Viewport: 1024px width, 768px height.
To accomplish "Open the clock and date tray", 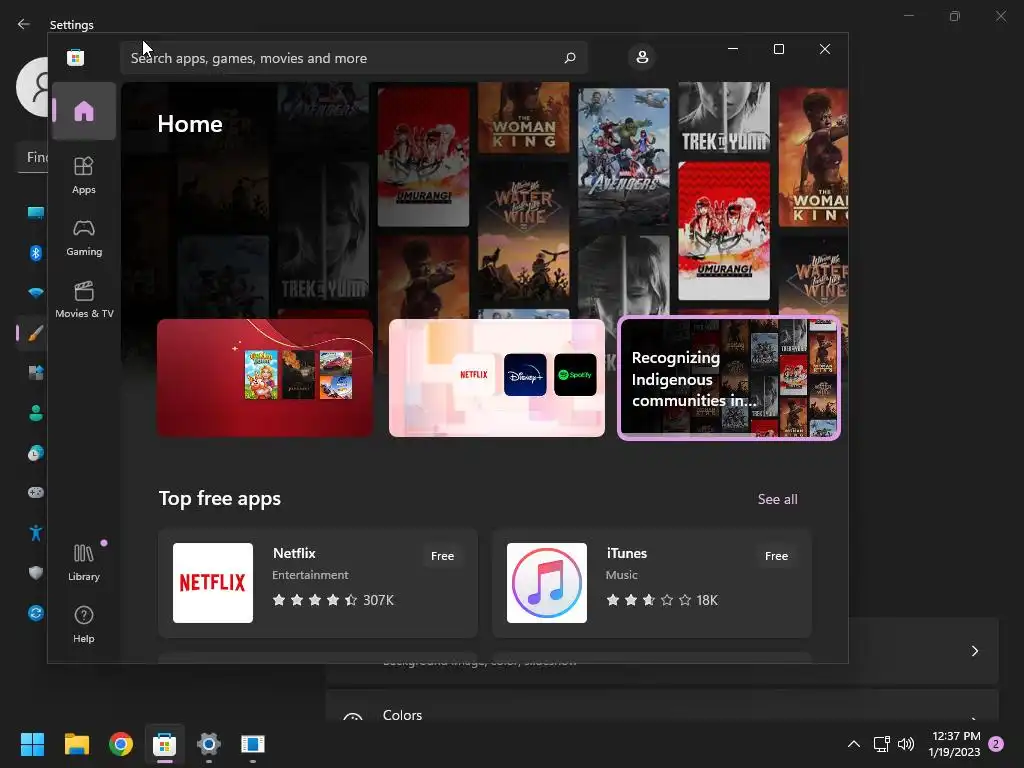I will click(x=955, y=744).
